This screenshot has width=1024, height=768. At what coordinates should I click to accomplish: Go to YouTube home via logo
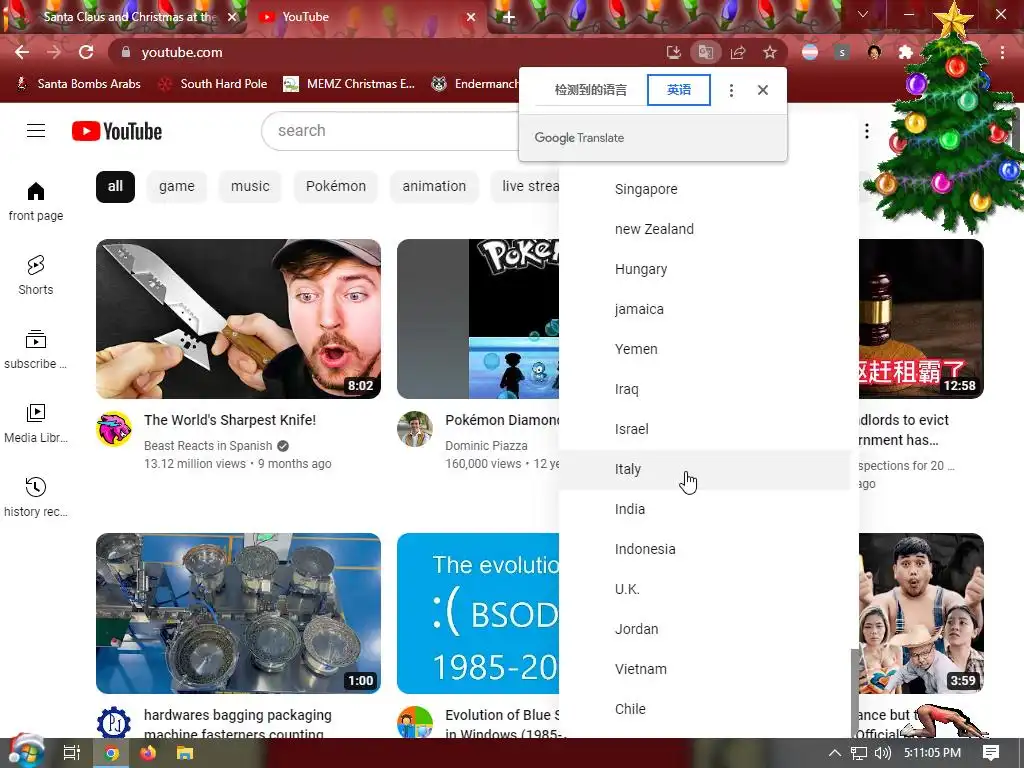click(117, 131)
